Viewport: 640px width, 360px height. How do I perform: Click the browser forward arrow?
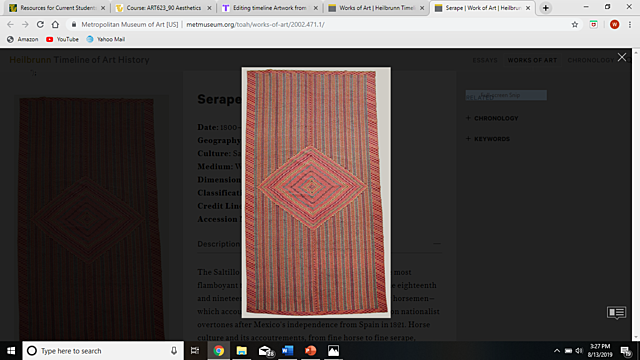(25, 24)
